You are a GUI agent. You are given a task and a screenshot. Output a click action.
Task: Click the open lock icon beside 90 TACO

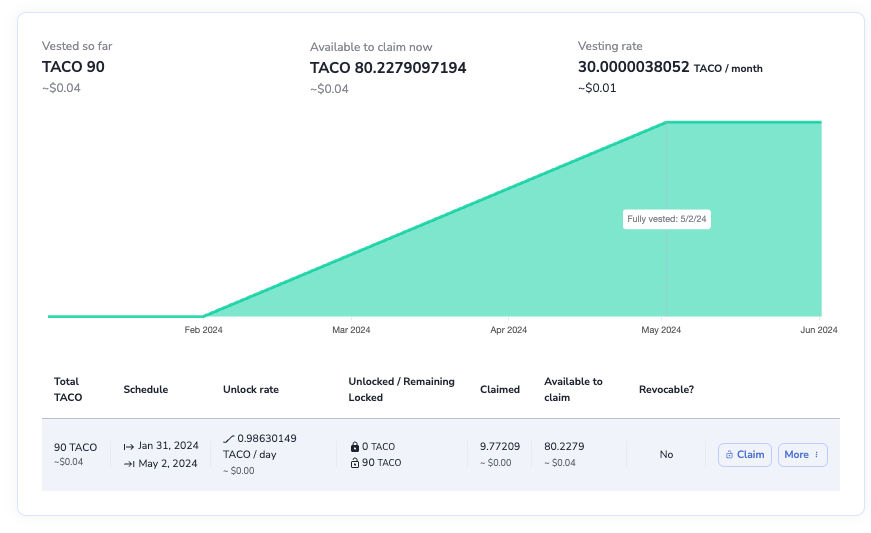pos(354,462)
